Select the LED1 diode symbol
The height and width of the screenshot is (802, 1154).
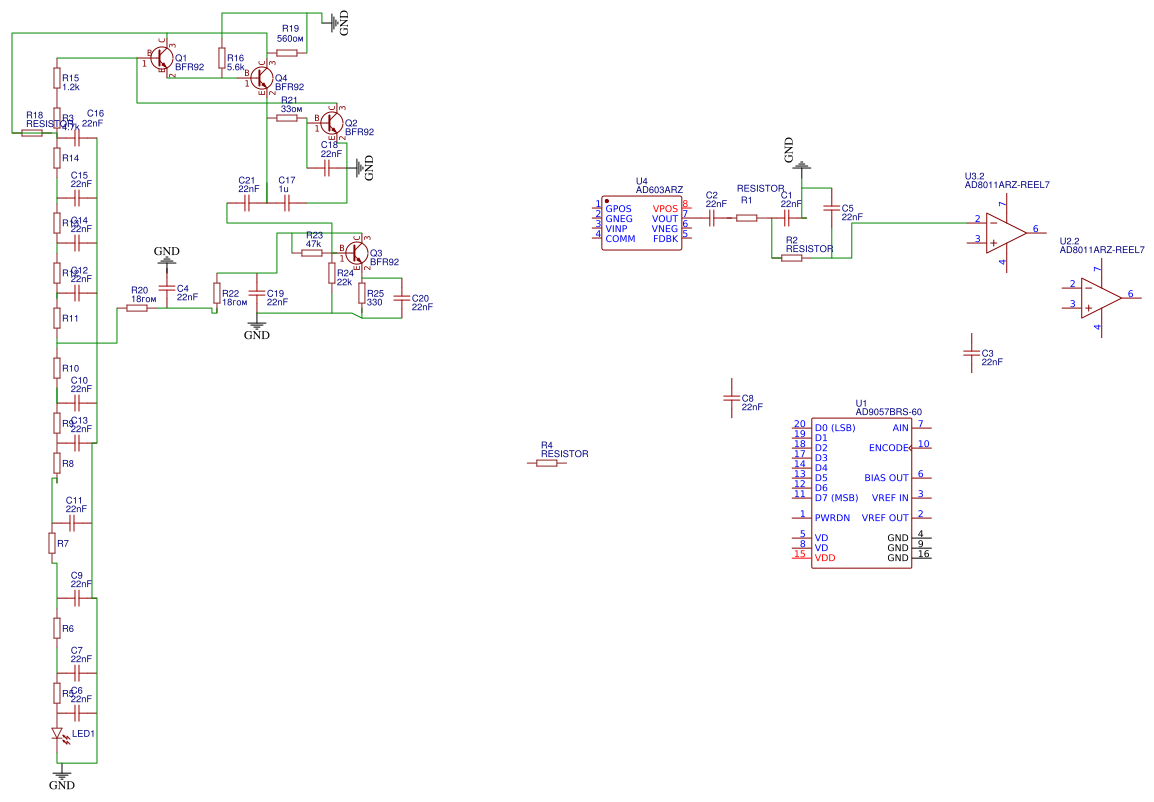(x=59, y=735)
